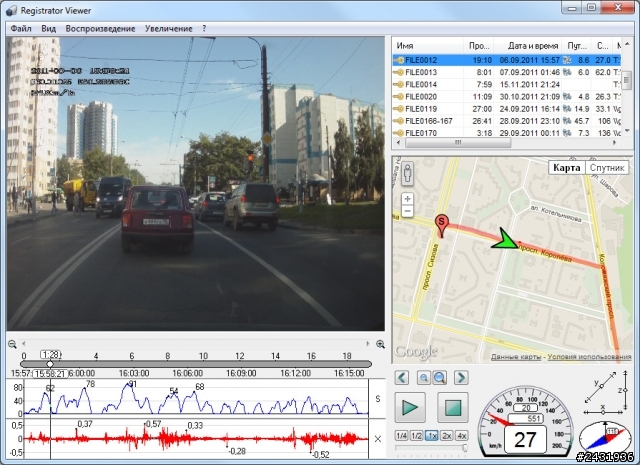Click the S speed graph label
This screenshot has height=465, width=640.
(x=378, y=399)
